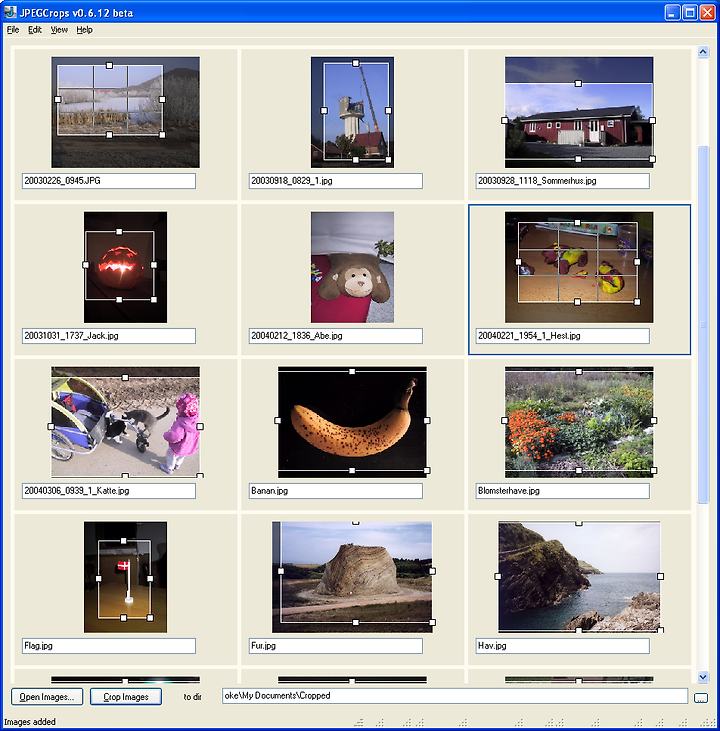Click the output directory path field
The width and height of the screenshot is (720, 731).
click(x=455, y=696)
